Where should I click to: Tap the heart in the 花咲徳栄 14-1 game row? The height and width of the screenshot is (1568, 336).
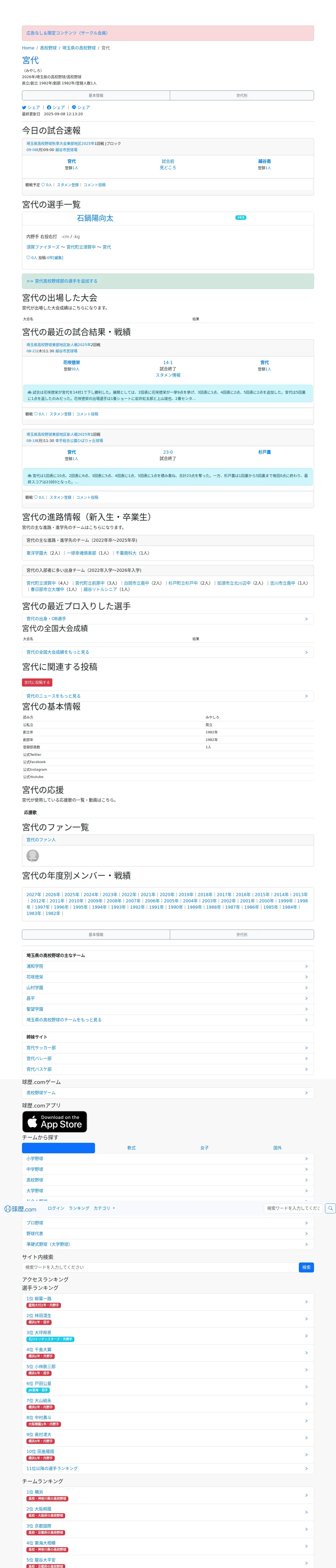36,414
